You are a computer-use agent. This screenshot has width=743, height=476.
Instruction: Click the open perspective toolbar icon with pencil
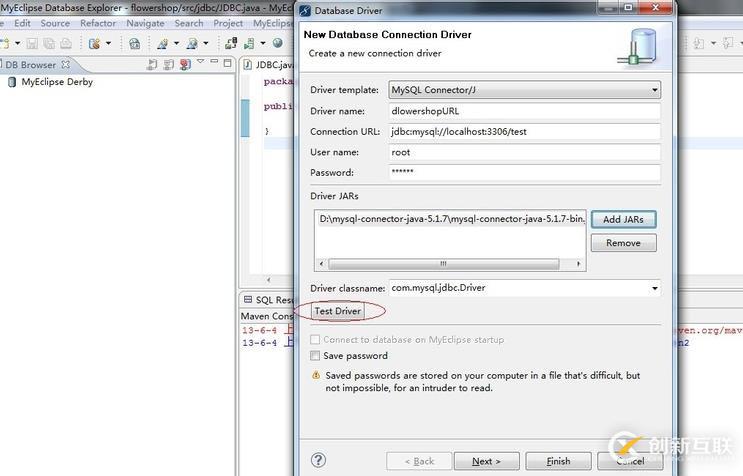[x=163, y=44]
